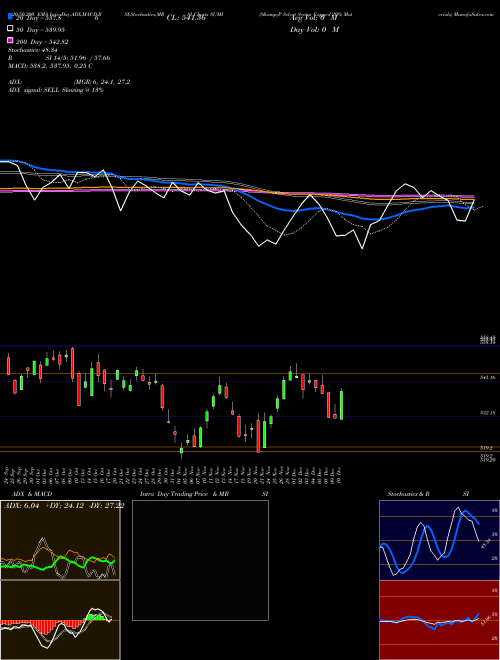Screen dimensions: 500x660
Task: Open the red RSI chart panel
Action: [x=439, y=620]
